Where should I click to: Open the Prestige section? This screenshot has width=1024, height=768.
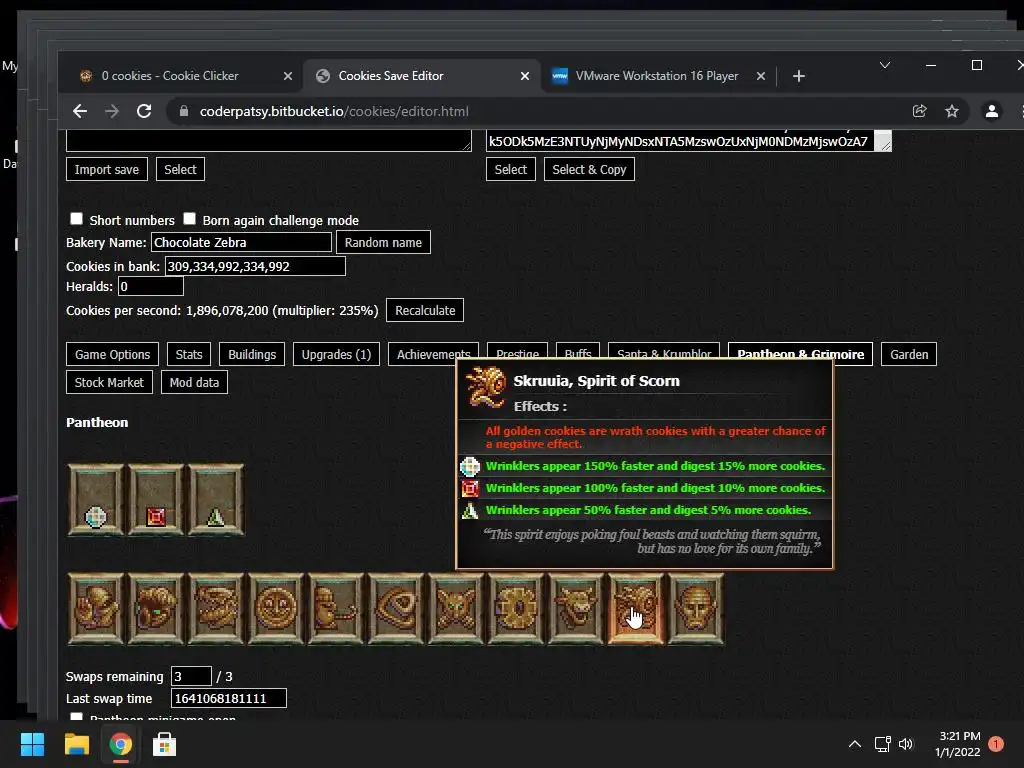pyautogui.click(x=517, y=350)
